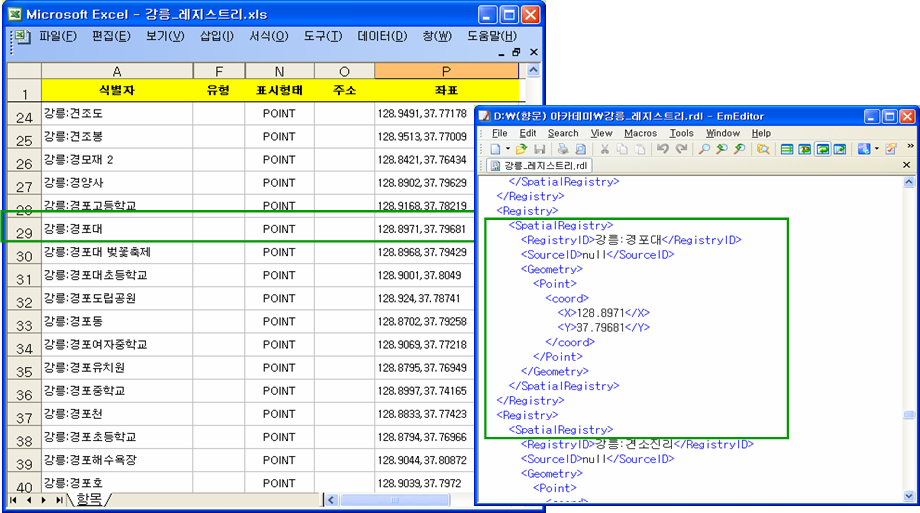920x513 pixels.
Task: Open EmEditor Help menu
Action: point(762,133)
